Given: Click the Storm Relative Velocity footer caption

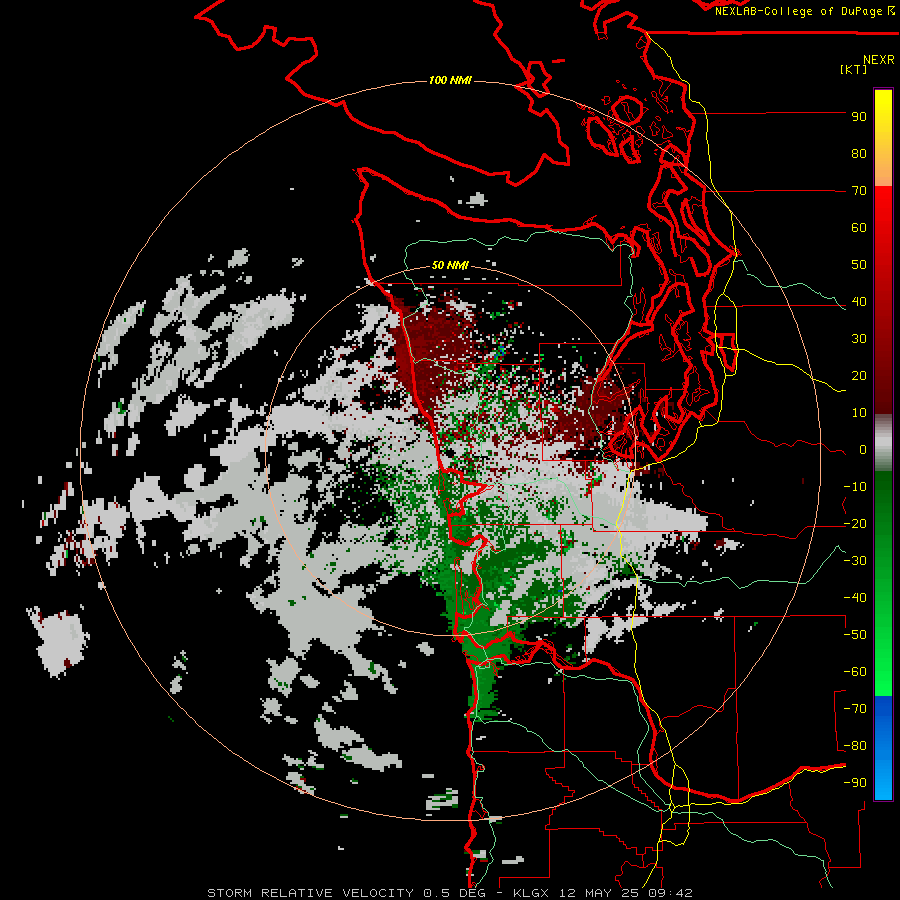Looking at the screenshot, I should pos(449,893).
